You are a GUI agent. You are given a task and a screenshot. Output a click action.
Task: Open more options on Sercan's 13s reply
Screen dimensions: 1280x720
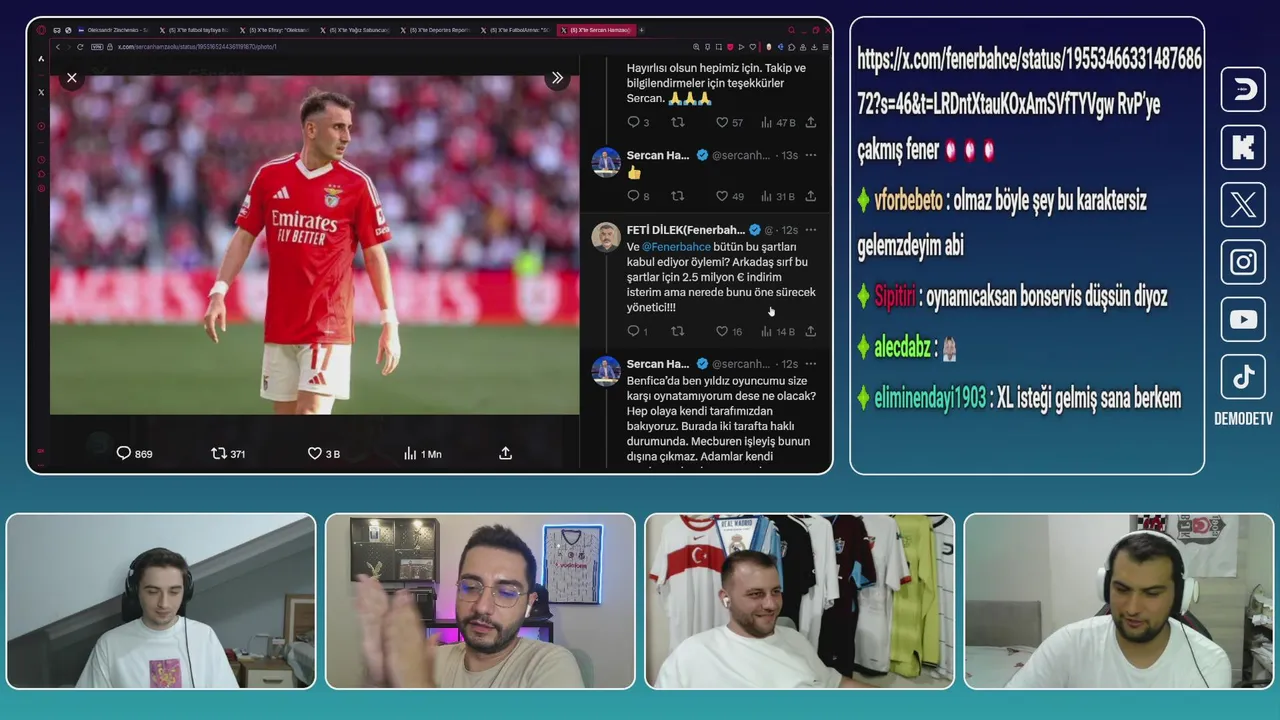point(810,155)
